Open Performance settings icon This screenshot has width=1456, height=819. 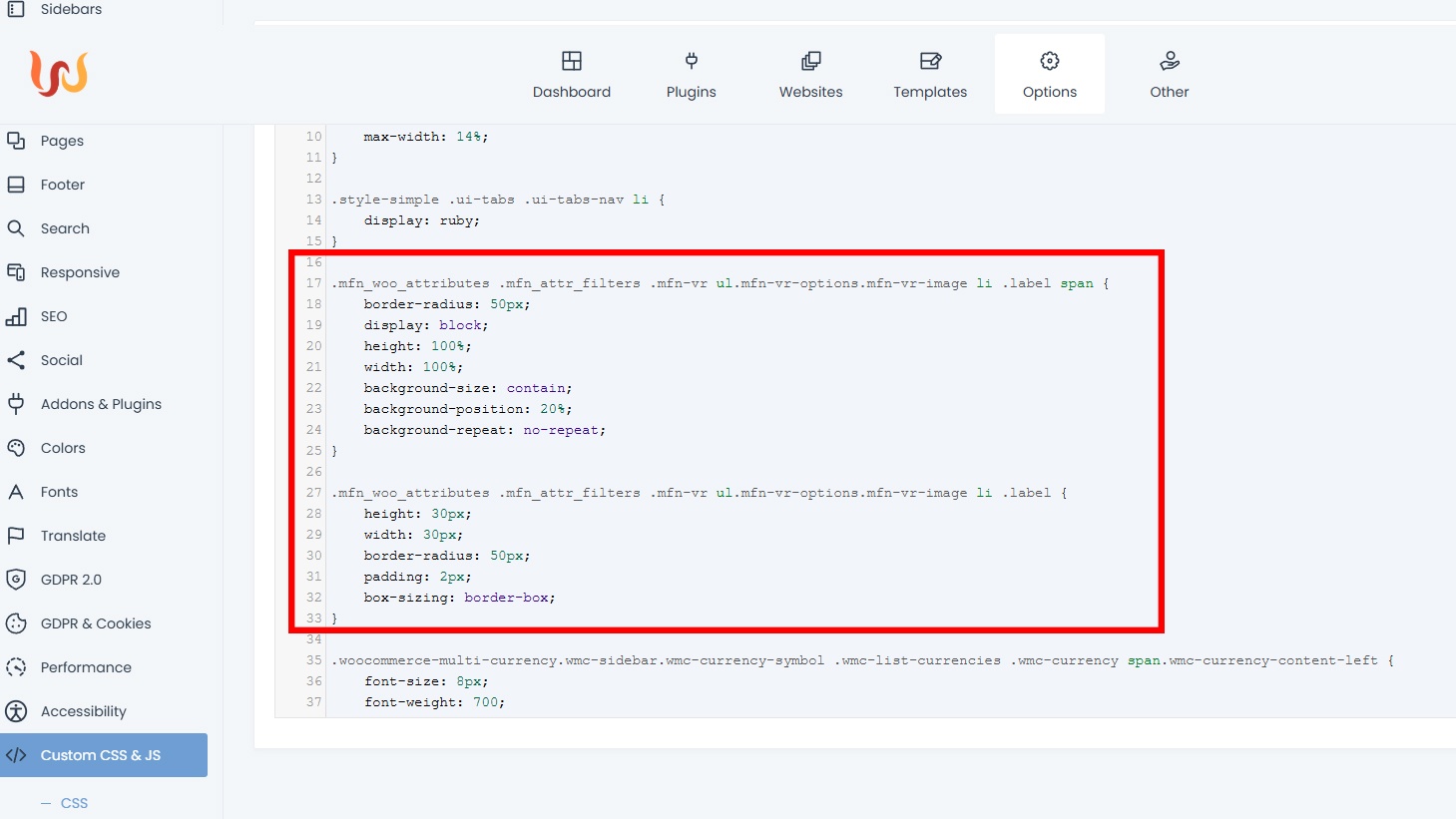[x=16, y=667]
